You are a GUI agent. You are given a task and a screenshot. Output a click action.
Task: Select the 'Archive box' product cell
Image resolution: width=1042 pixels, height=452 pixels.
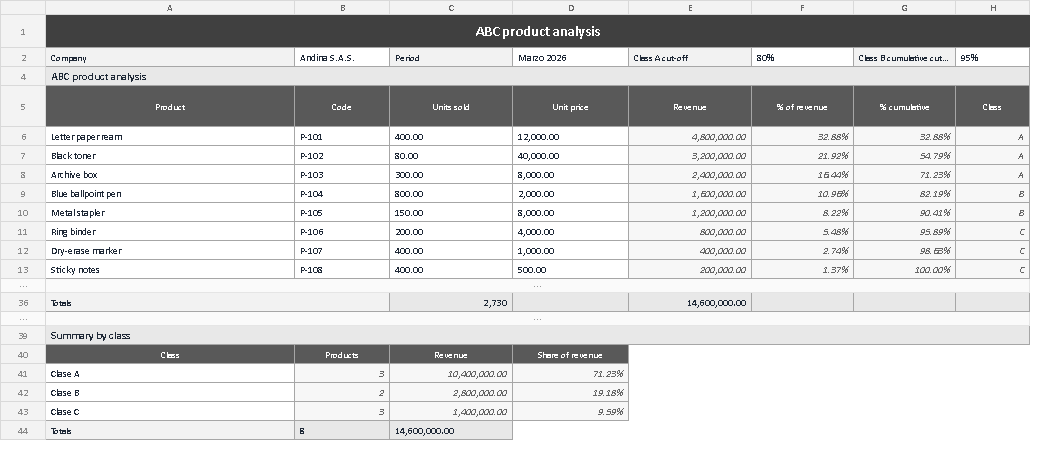click(170, 175)
